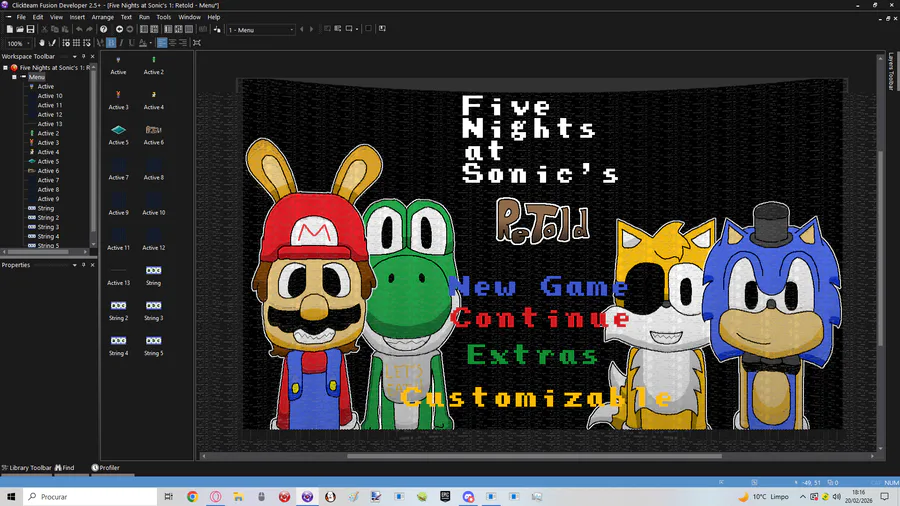Select the String 2 object icon
The height and width of the screenshot is (506, 900).
coord(118,305)
